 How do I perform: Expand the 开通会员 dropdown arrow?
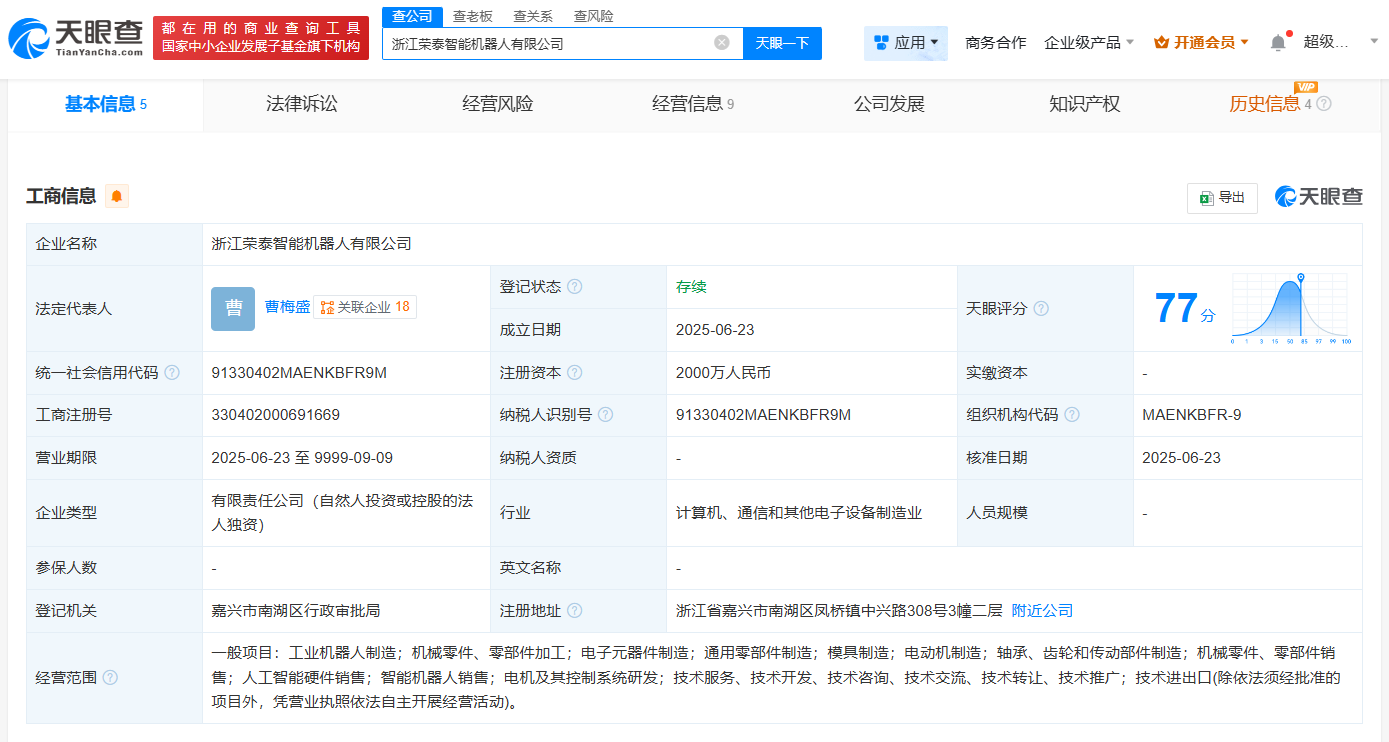point(1242,41)
